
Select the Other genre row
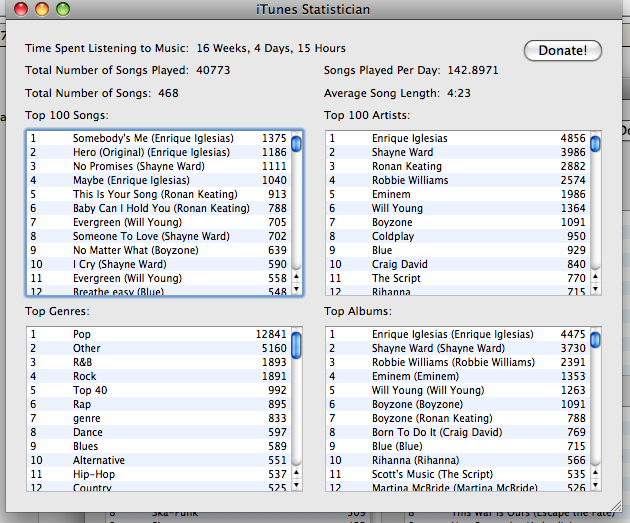point(159,348)
